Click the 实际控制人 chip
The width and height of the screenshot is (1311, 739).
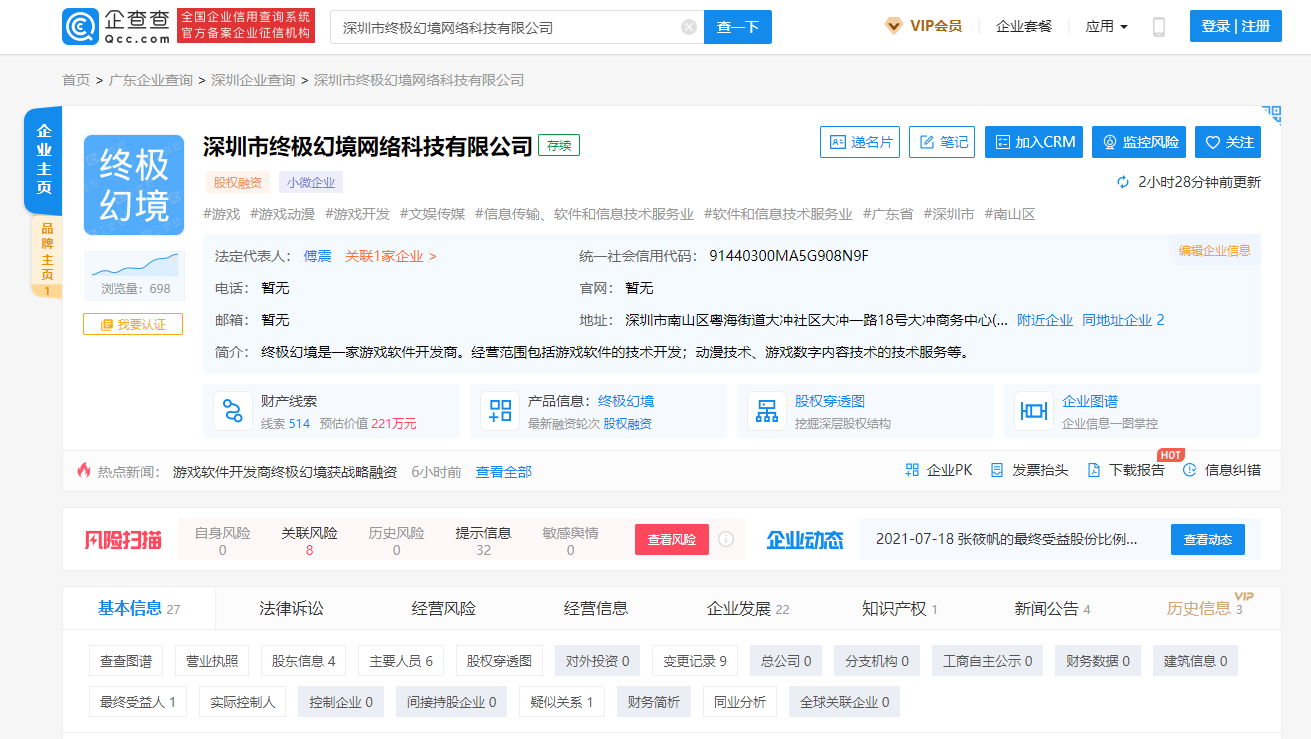click(243, 702)
